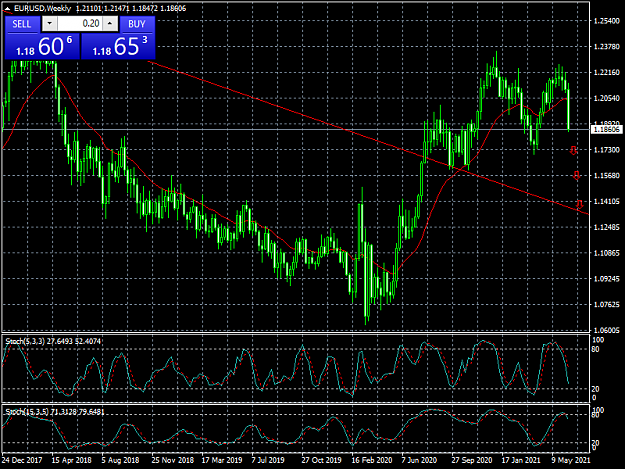Select the red arrow near 1.15680 level
The height and width of the screenshot is (469, 625).
pos(576,175)
